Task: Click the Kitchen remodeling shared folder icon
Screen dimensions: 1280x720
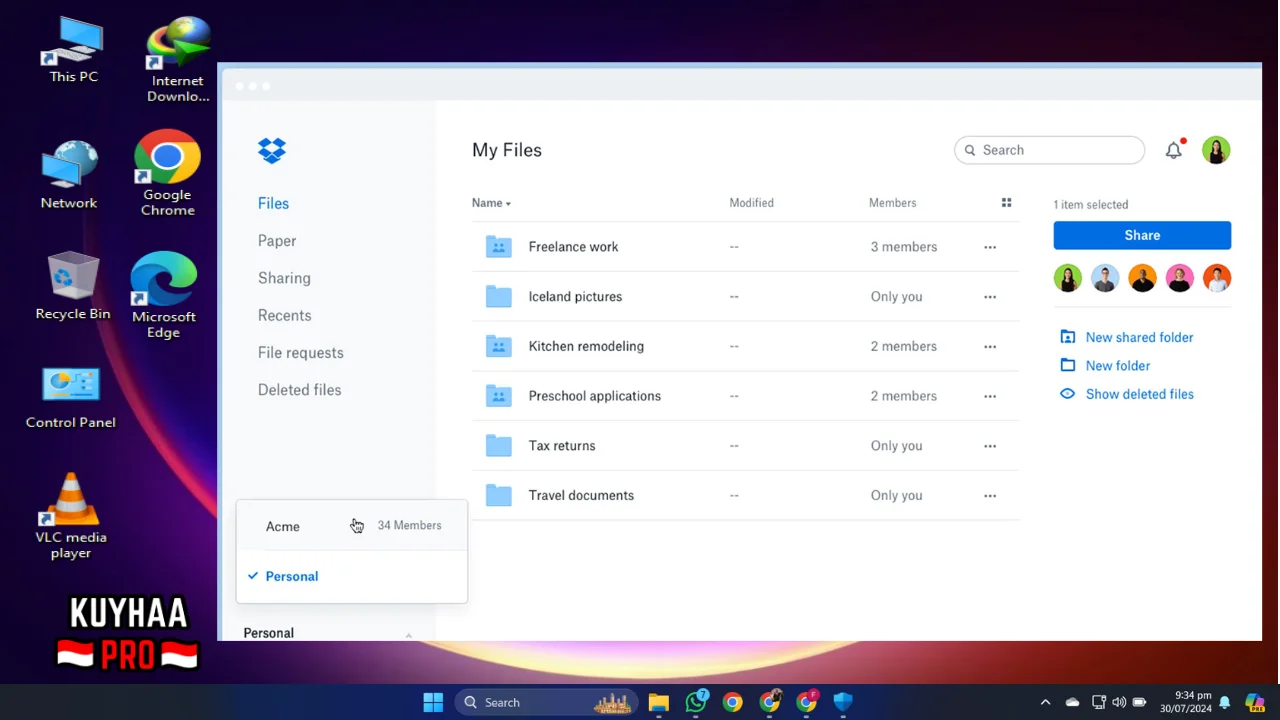Action: tap(498, 346)
